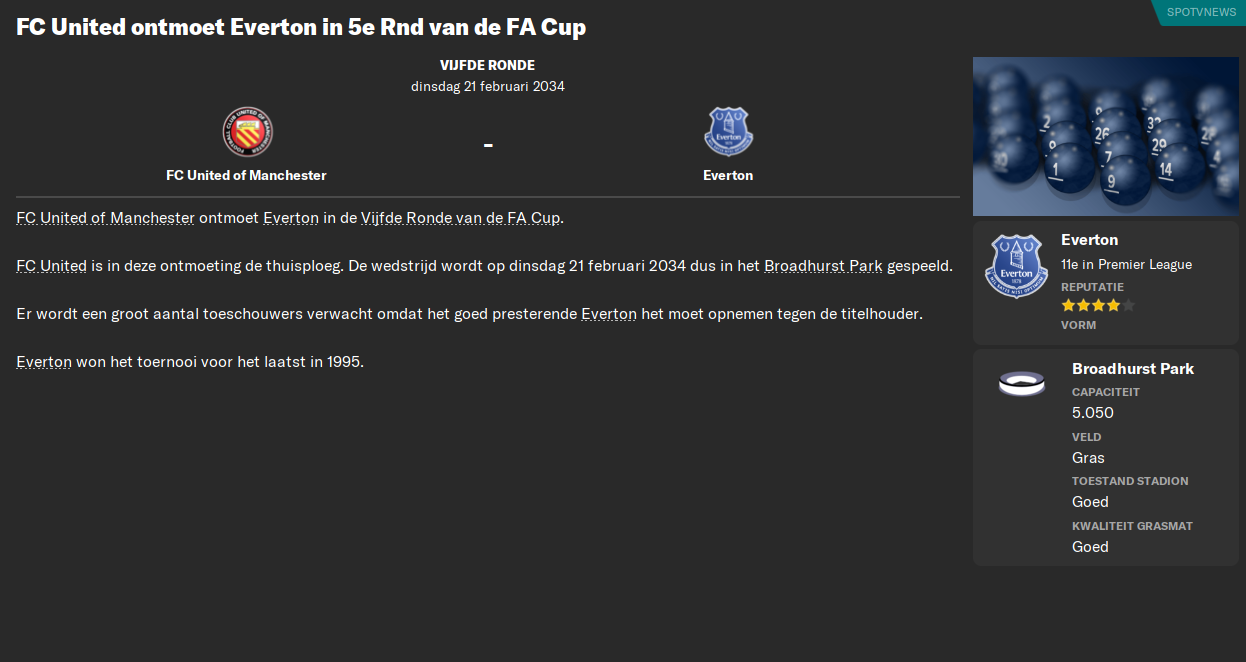Click the 11e in Premier League text
The height and width of the screenshot is (662, 1246).
point(1126,264)
